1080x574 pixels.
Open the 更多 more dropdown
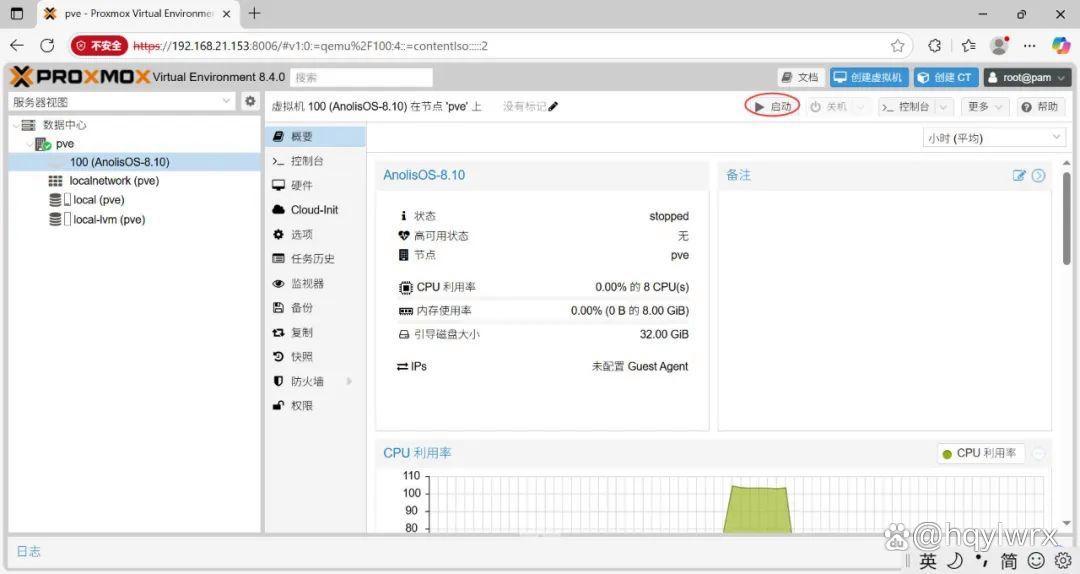pos(984,107)
